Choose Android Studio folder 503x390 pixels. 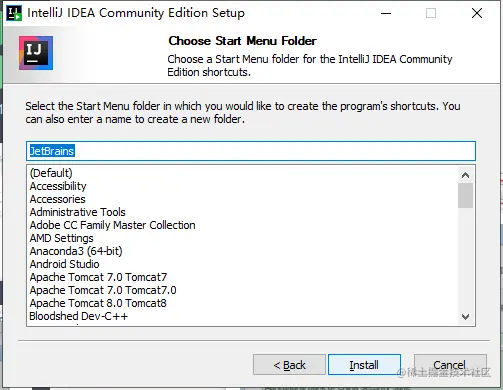point(65,264)
